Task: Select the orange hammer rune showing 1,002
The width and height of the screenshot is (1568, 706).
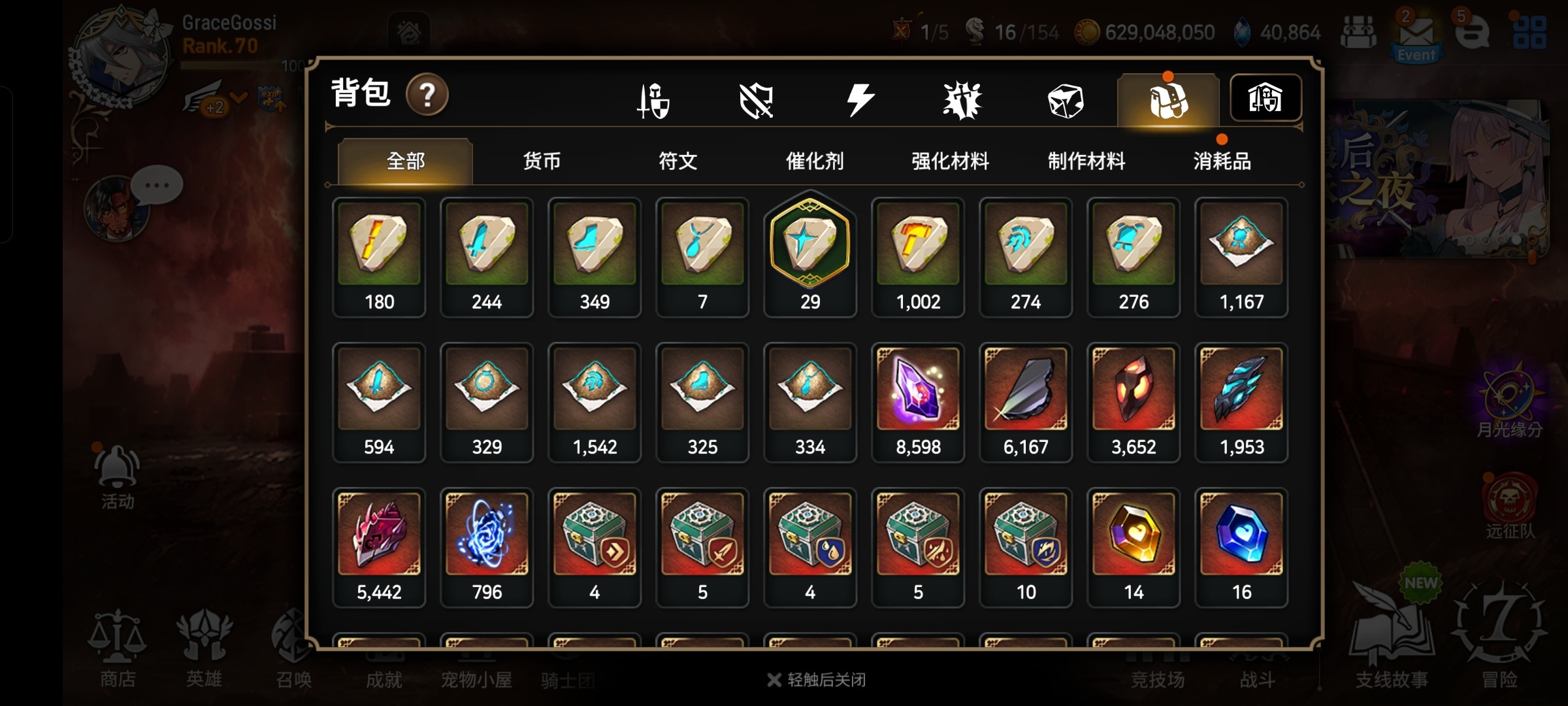Action: [x=918, y=258]
